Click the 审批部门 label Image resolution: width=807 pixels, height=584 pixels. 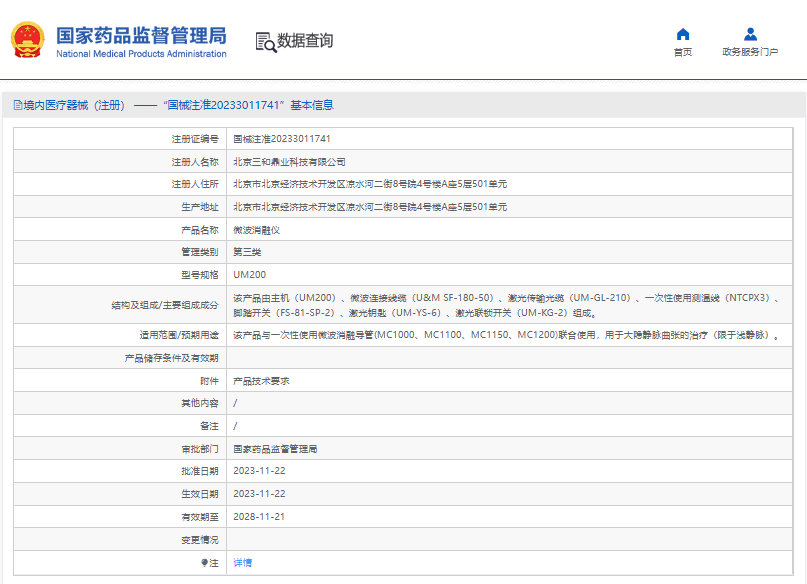click(x=200, y=449)
